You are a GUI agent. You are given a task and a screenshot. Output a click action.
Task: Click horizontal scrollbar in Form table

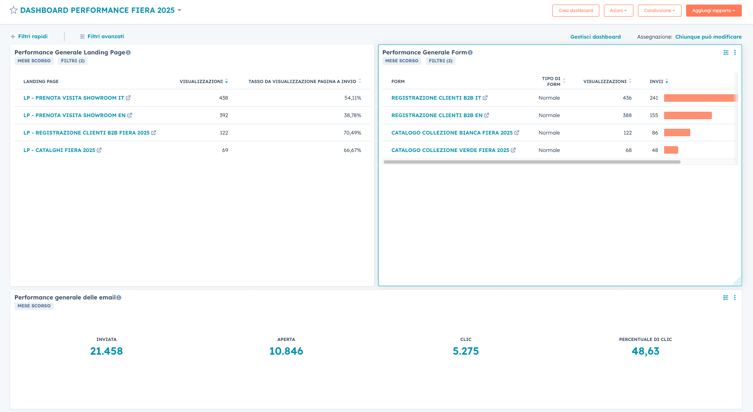tap(531, 162)
